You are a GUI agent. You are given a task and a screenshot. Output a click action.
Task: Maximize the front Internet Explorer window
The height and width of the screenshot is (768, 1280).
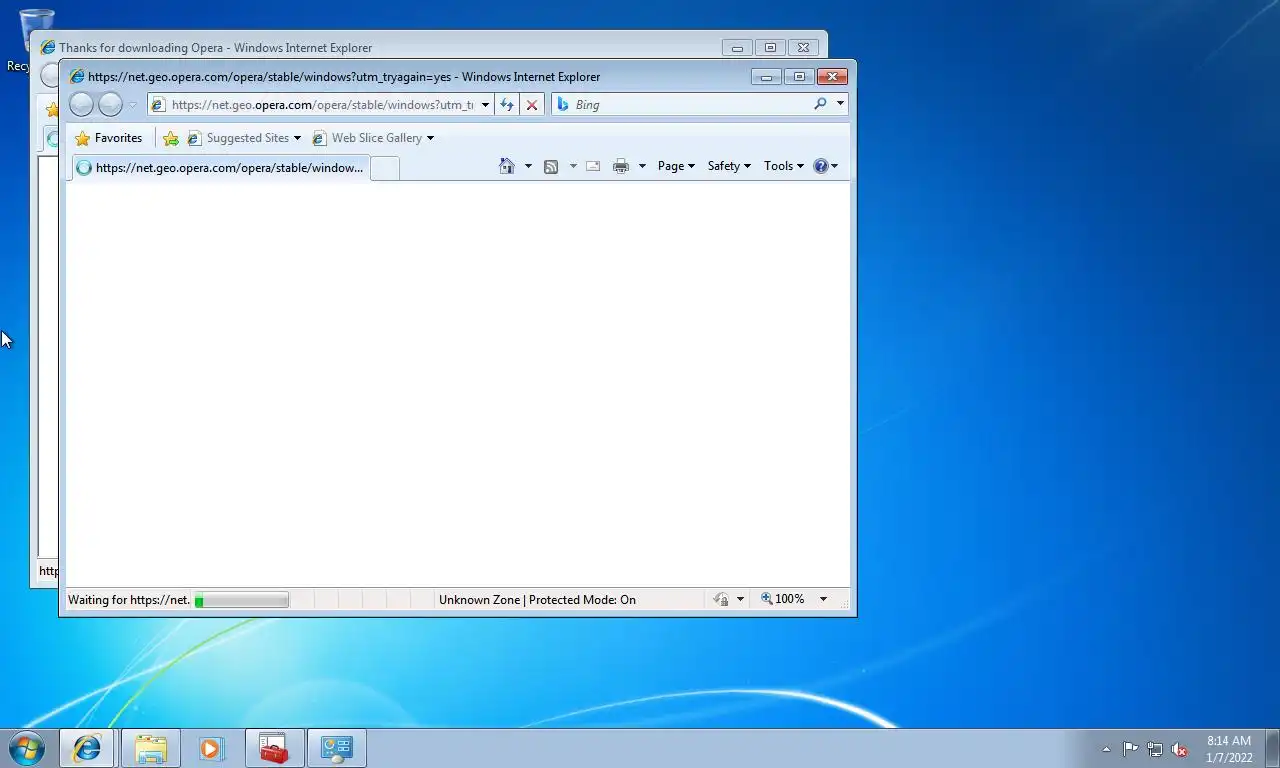point(799,77)
